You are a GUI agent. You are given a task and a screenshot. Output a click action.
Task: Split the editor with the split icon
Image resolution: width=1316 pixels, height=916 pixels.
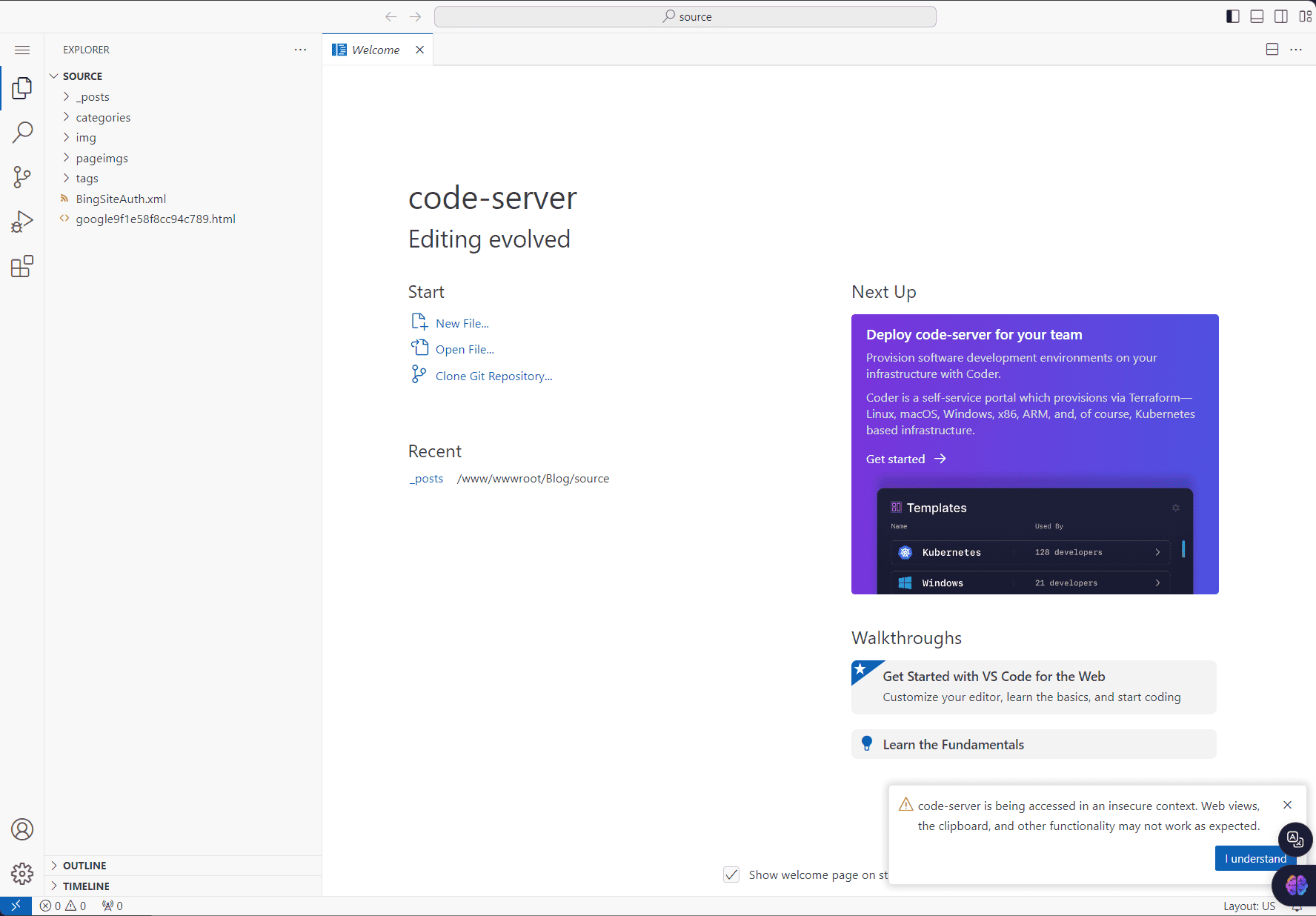point(1272,50)
